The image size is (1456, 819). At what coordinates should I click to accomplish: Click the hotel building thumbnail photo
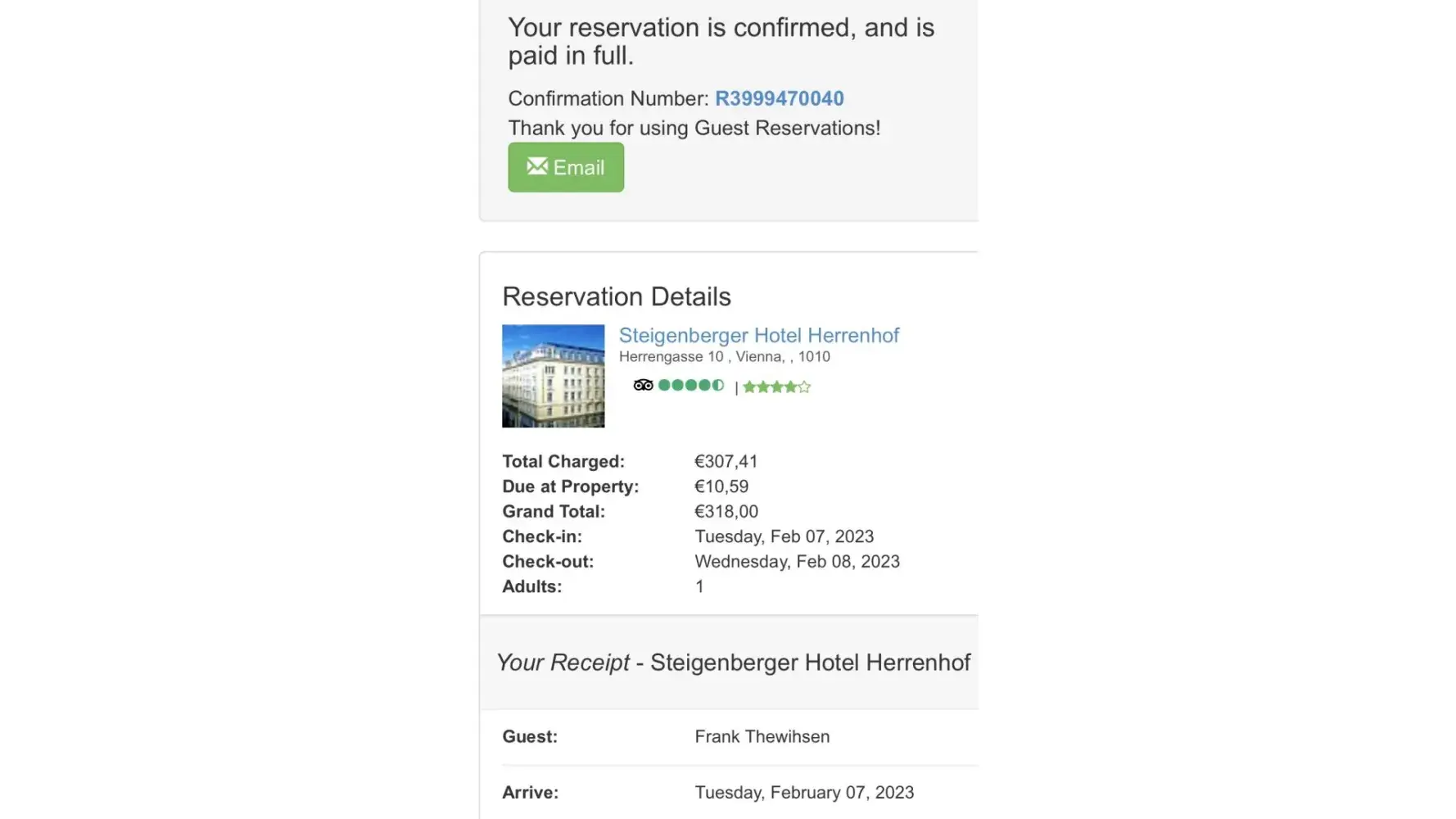pyautogui.click(x=553, y=376)
